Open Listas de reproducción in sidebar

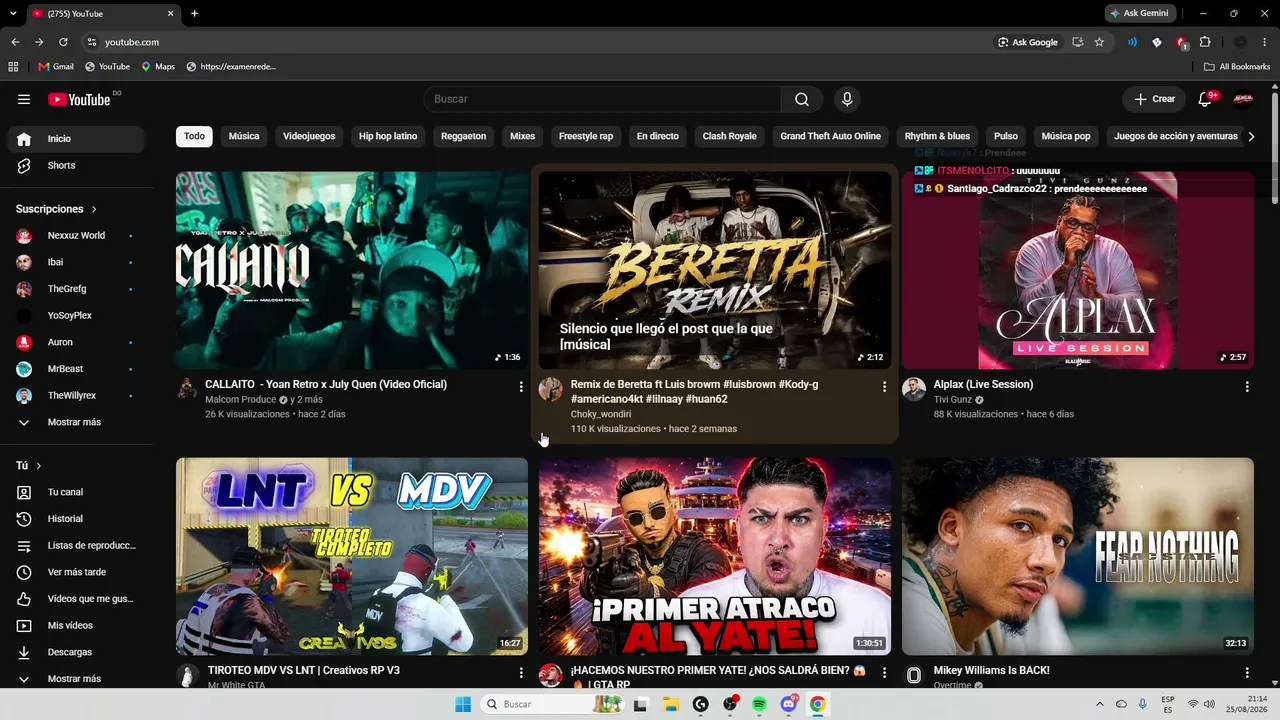point(76,546)
